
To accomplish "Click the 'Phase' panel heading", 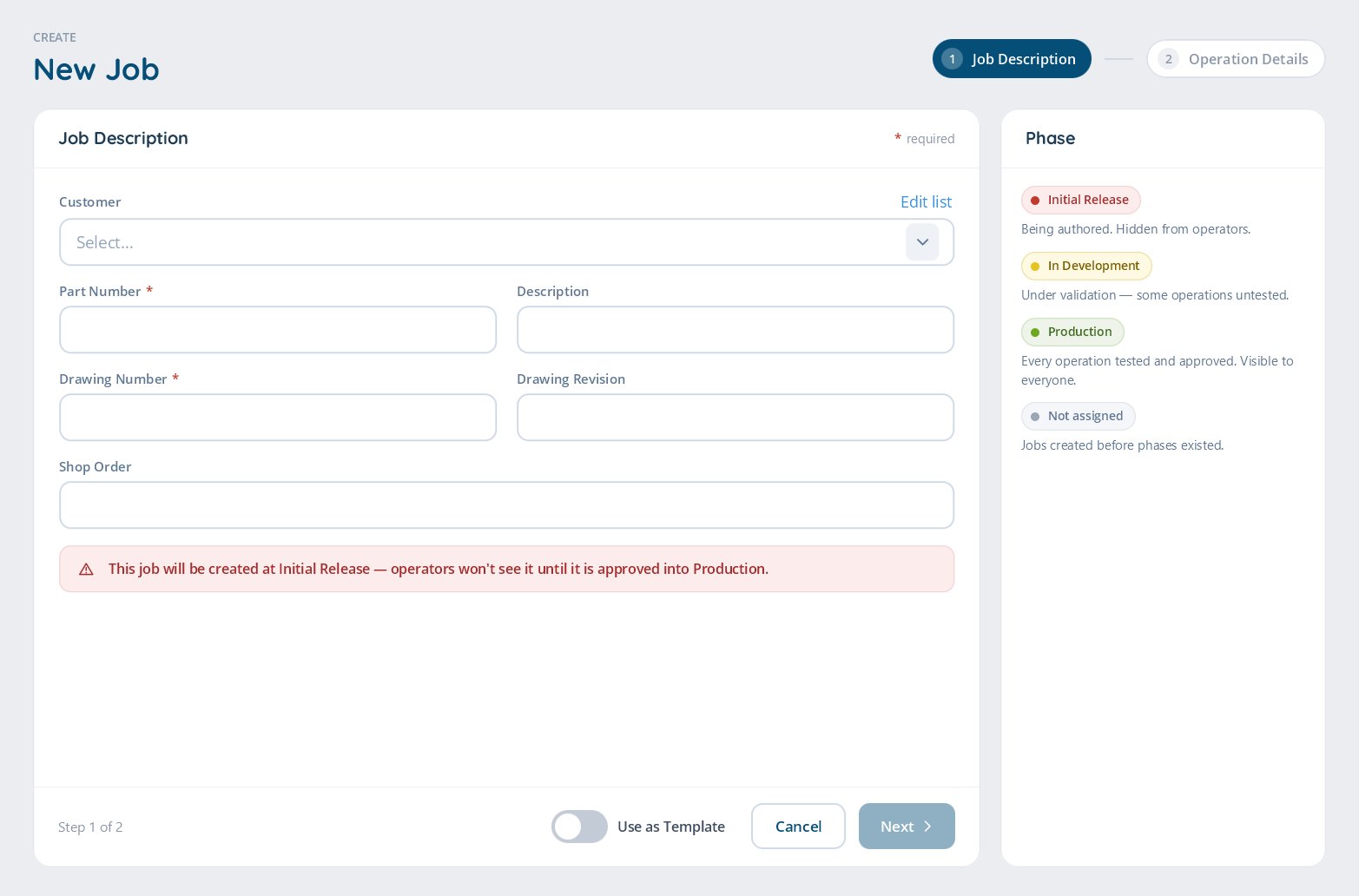I will point(1050,139).
